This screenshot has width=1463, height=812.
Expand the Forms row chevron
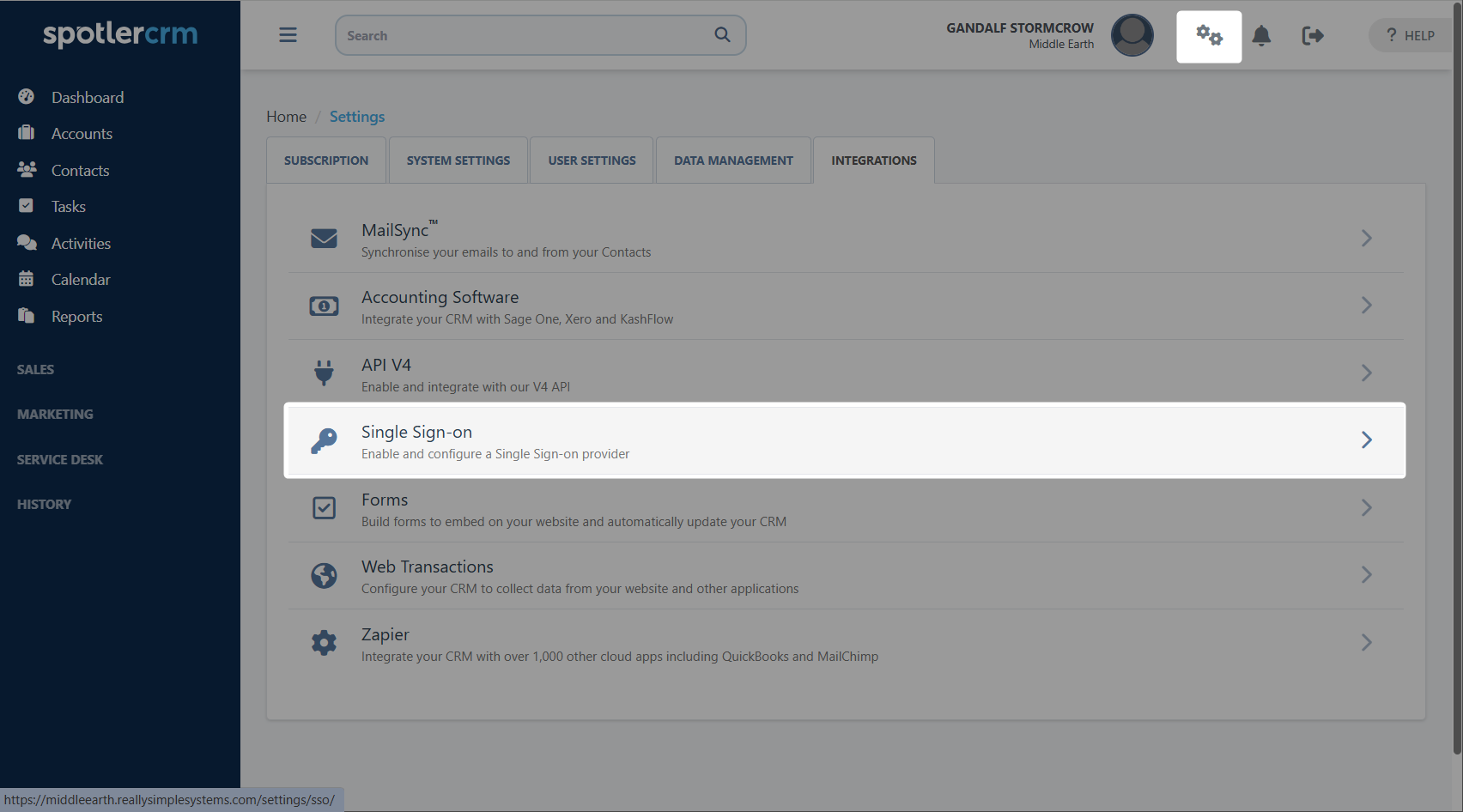click(x=1367, y=507)
